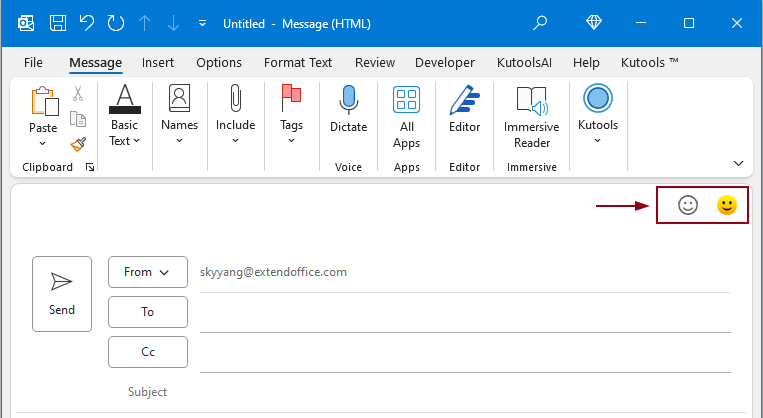The width and height of the screenshot is (763, 418).
Task: Open the Format Text tab
Action: 298,62
